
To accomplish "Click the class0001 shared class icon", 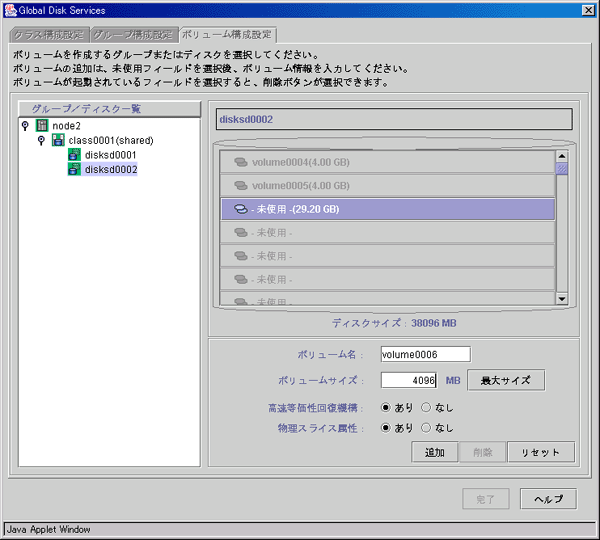I will 58,140.
